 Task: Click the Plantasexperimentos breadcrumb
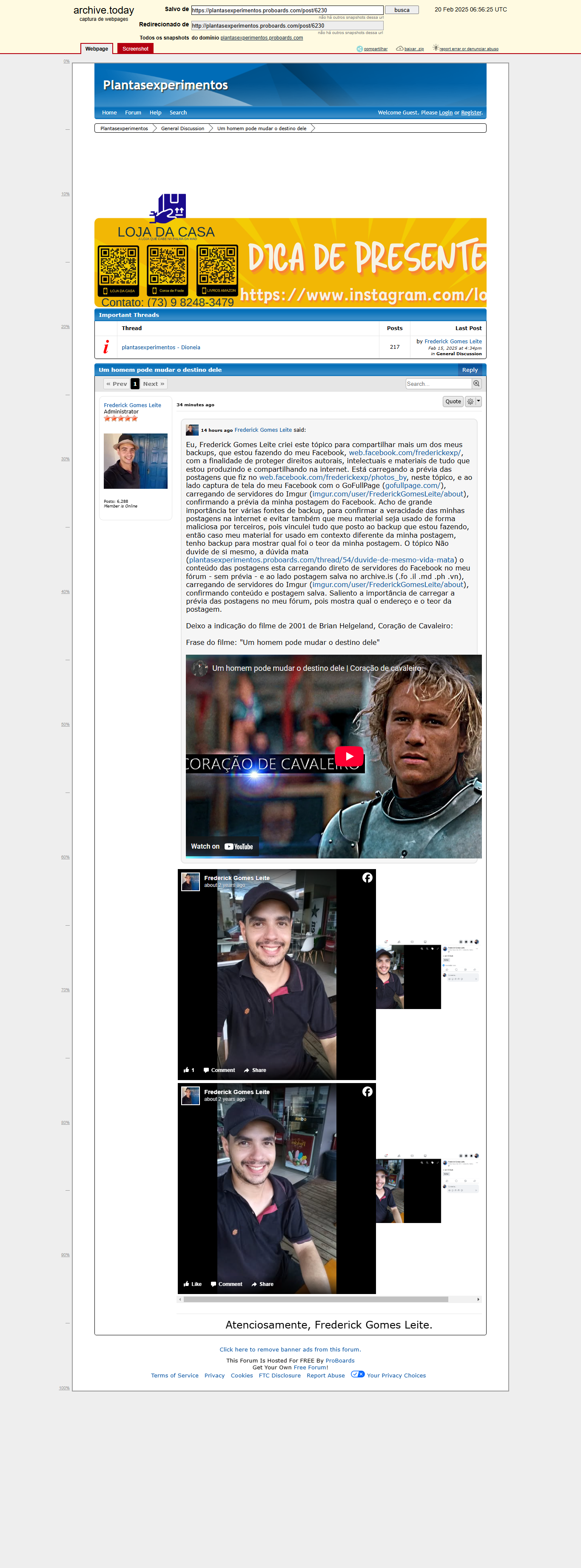click(124, 128)
